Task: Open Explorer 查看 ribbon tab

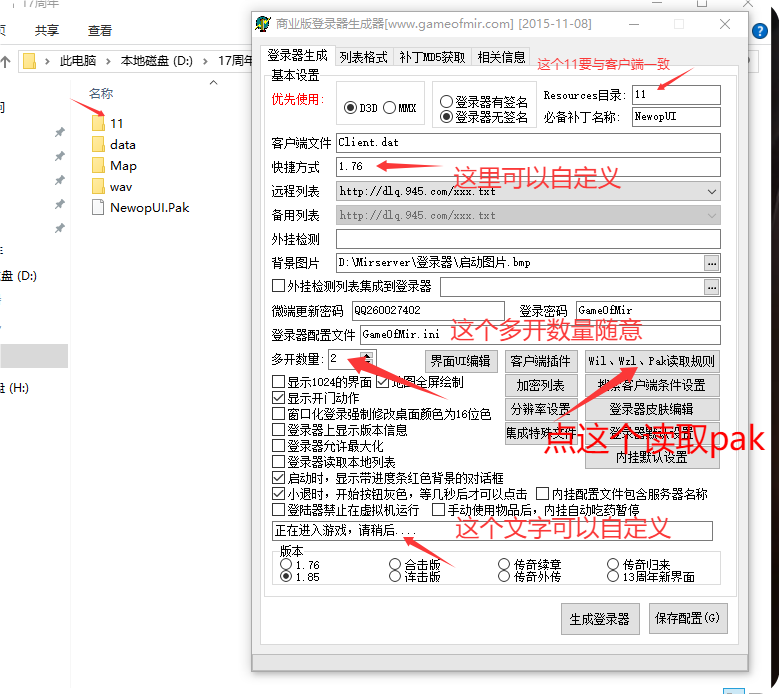Action: (x=100, y=31)
